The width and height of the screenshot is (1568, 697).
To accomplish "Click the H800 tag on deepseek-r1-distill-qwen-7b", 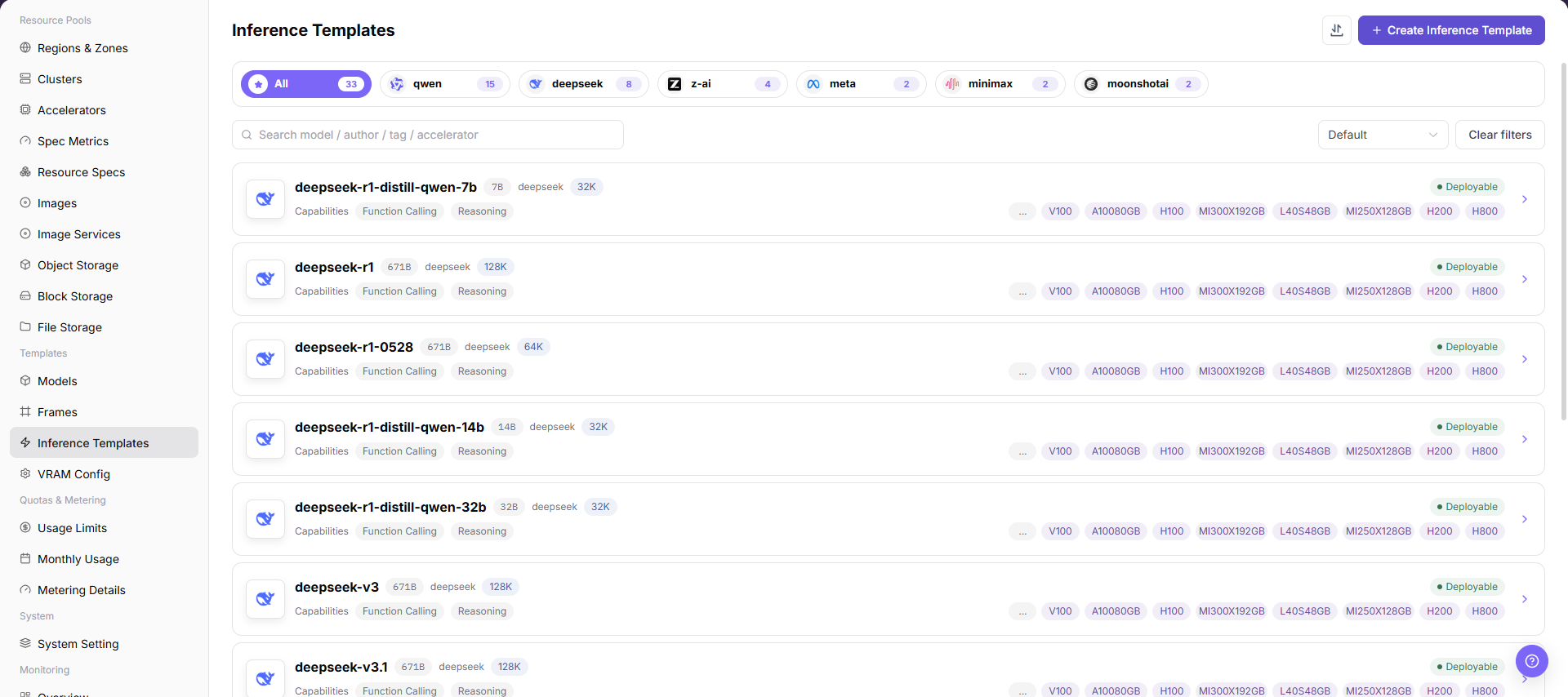I will tap(1485, 211).
